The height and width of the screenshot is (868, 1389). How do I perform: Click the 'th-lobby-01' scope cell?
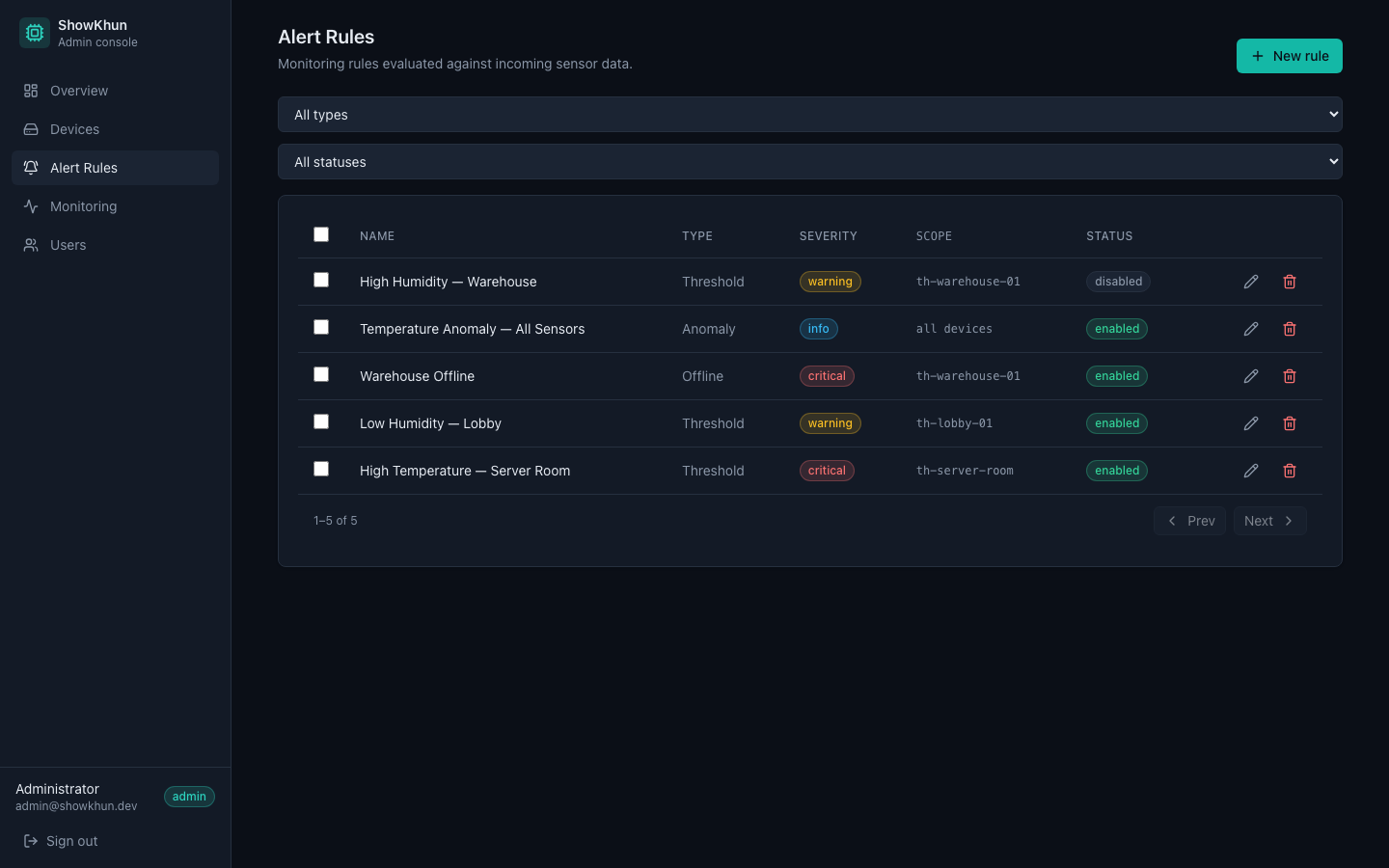(x=954, y=423)
